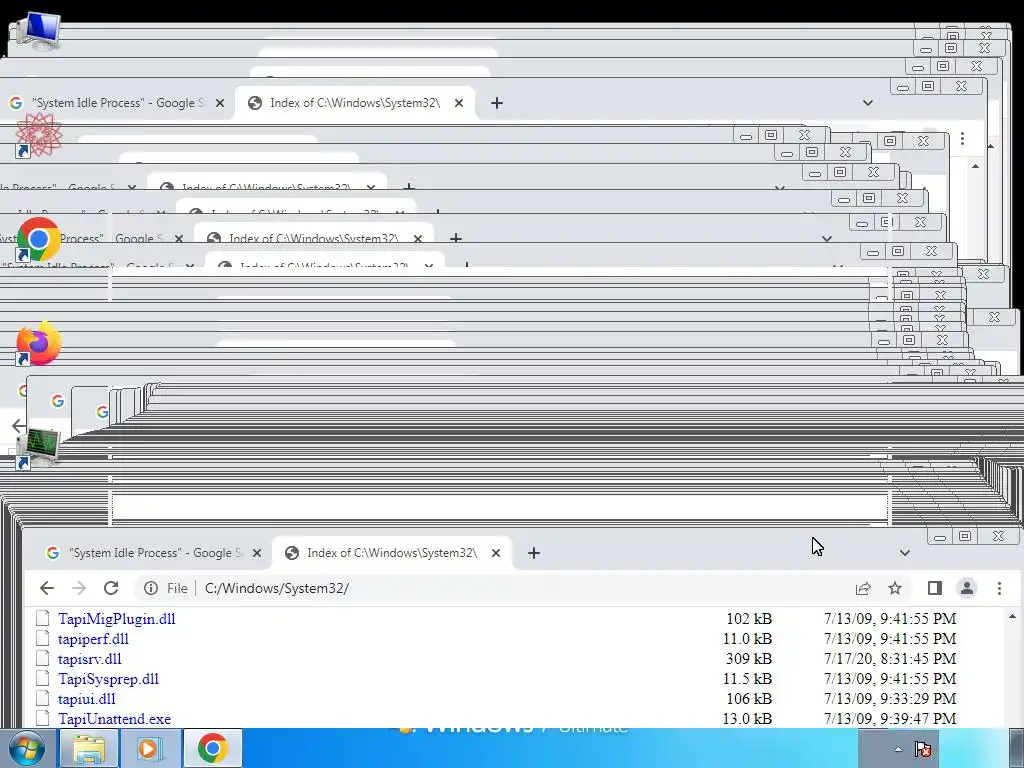The height and width of the screenshot is (768, 1024).
Task: Close Index of System32 tab in top background window
Action: tap(458, 103)
